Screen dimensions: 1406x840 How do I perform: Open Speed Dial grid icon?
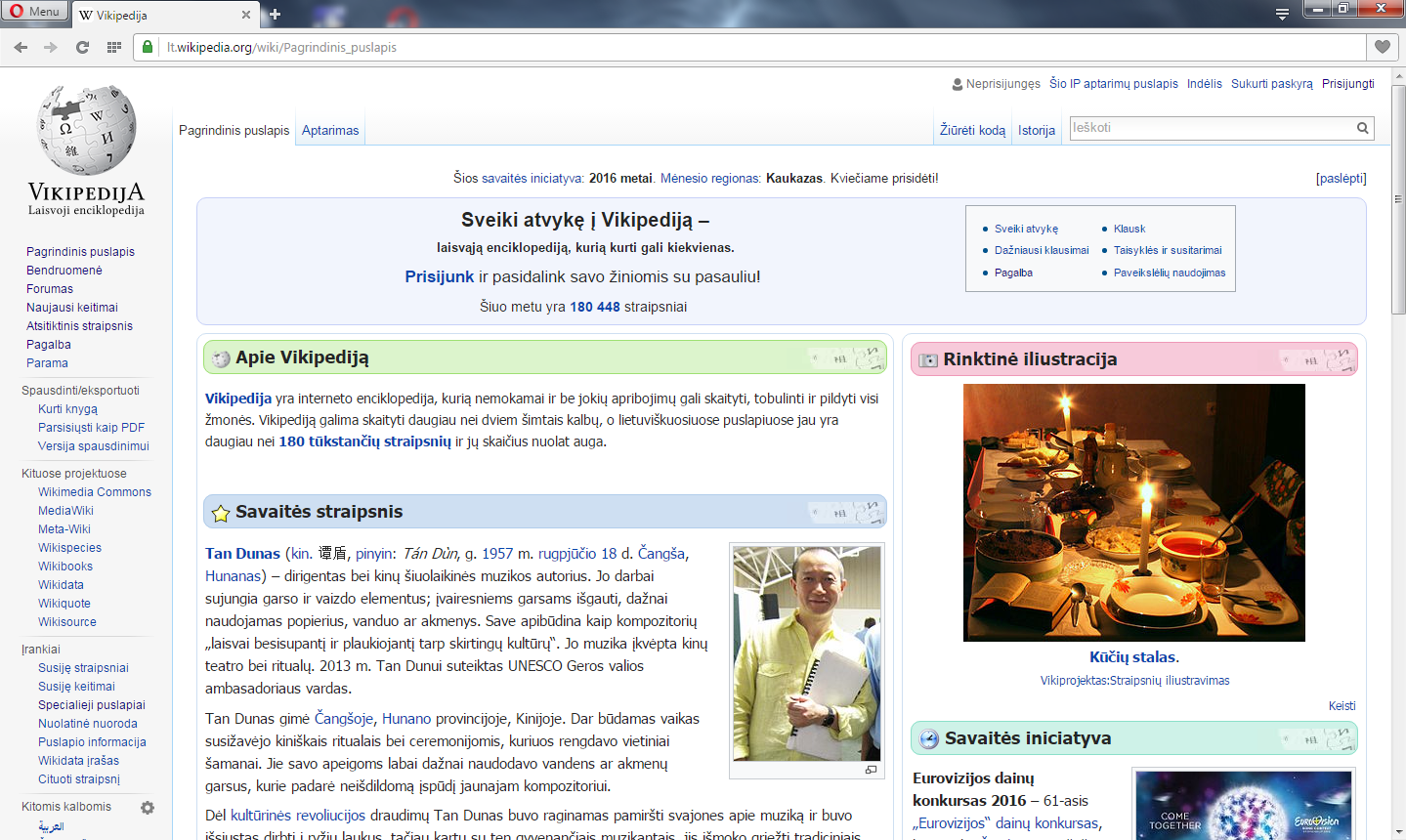(x=114, y=47)
